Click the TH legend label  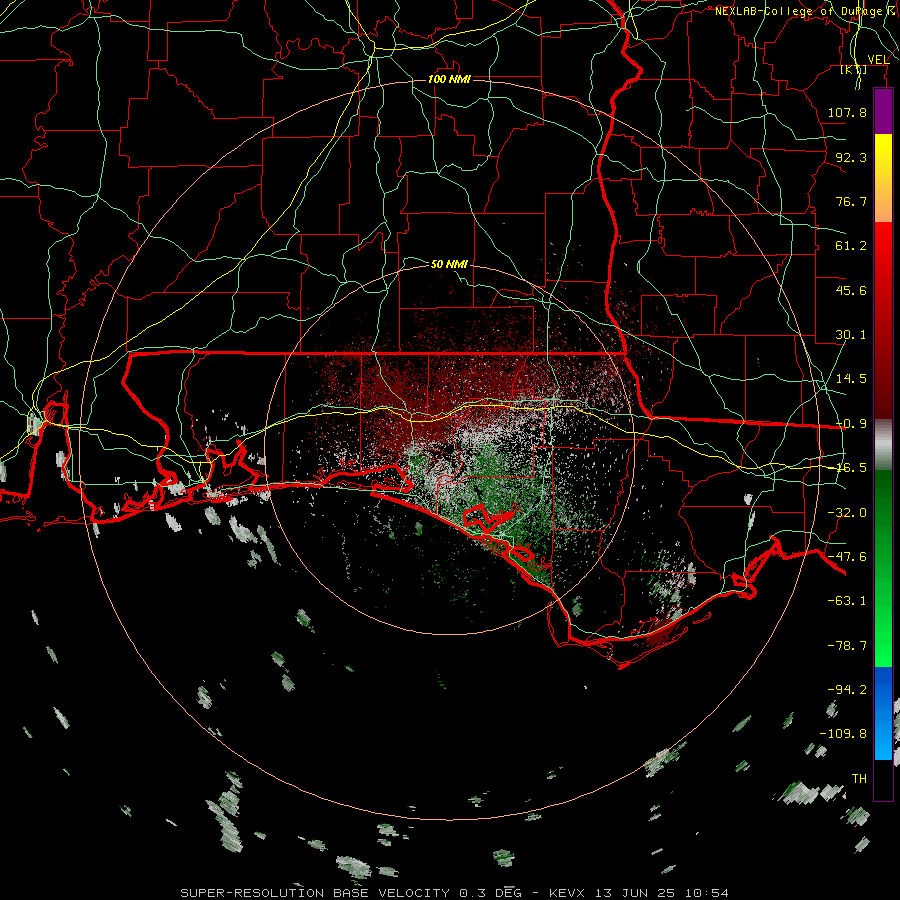click(859, 779)
